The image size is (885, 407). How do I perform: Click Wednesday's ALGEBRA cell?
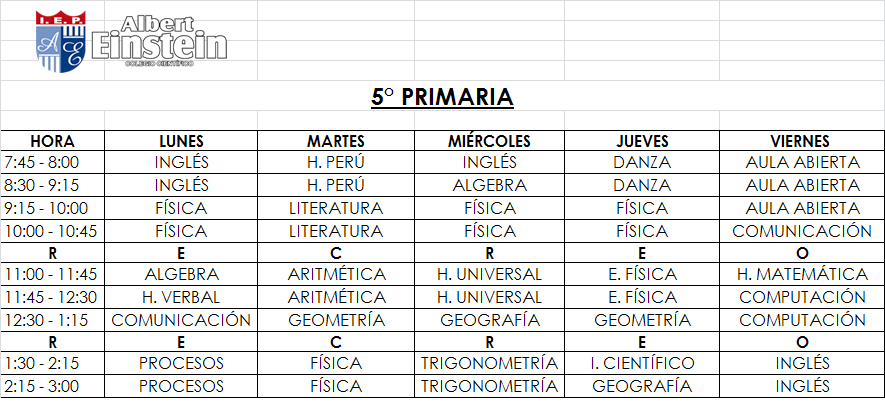click(490, 185)
